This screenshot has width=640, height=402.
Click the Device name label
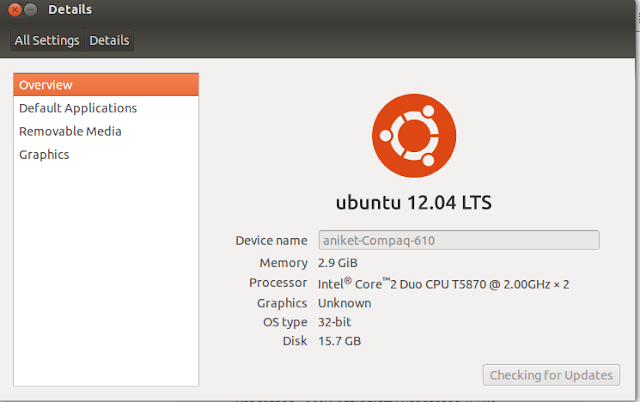coord(271,240)
